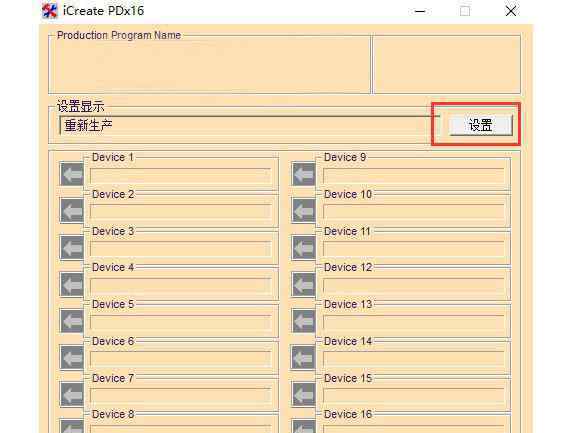Click the iCreate PDx16 app icon

[50, 11]
